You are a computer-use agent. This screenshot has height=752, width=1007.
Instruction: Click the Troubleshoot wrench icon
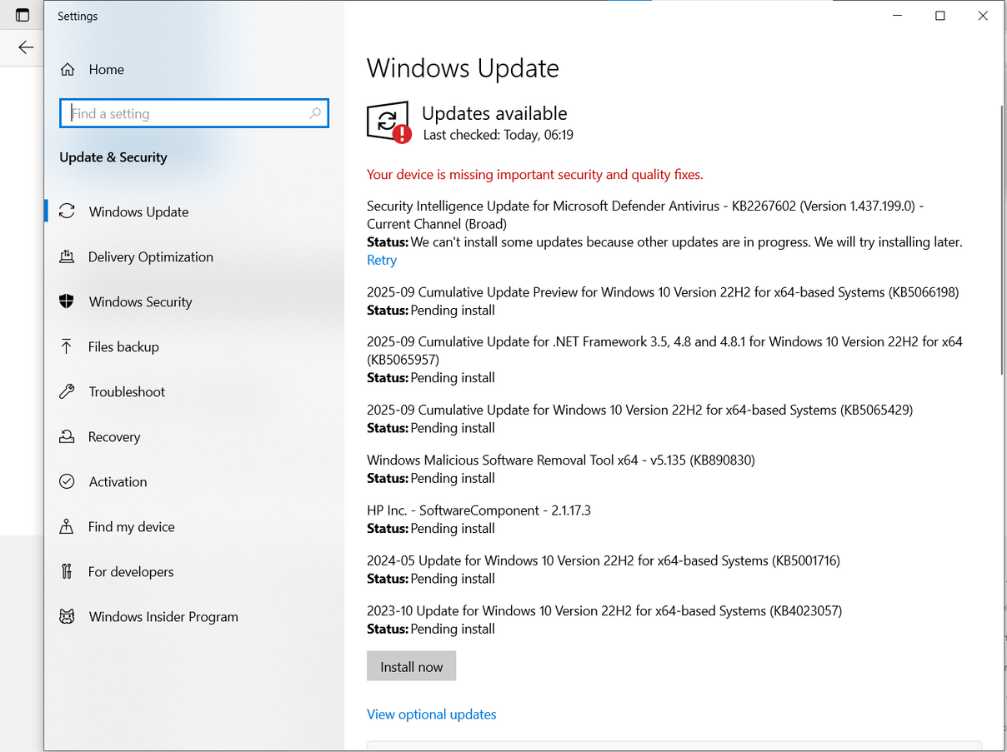[67, 392]
